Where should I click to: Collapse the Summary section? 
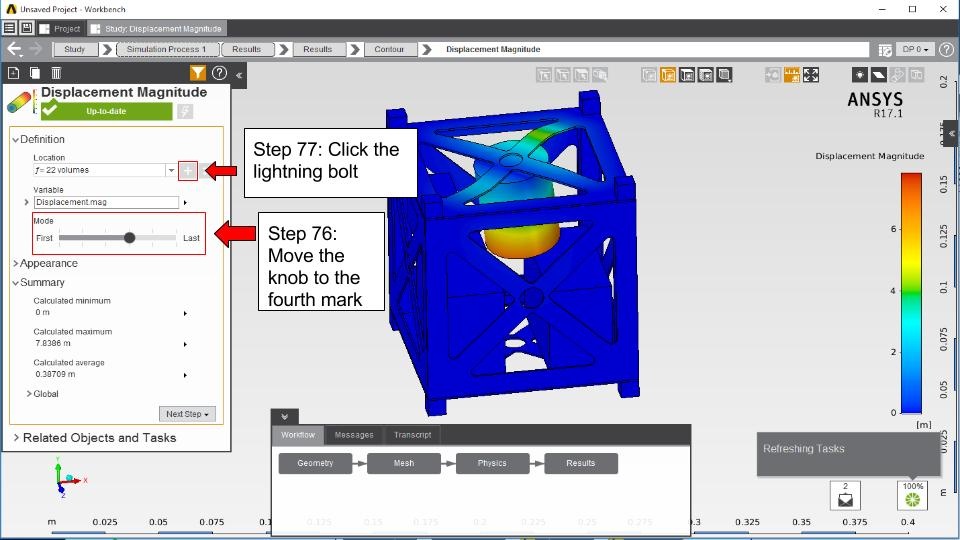click(x=15, y=283)
